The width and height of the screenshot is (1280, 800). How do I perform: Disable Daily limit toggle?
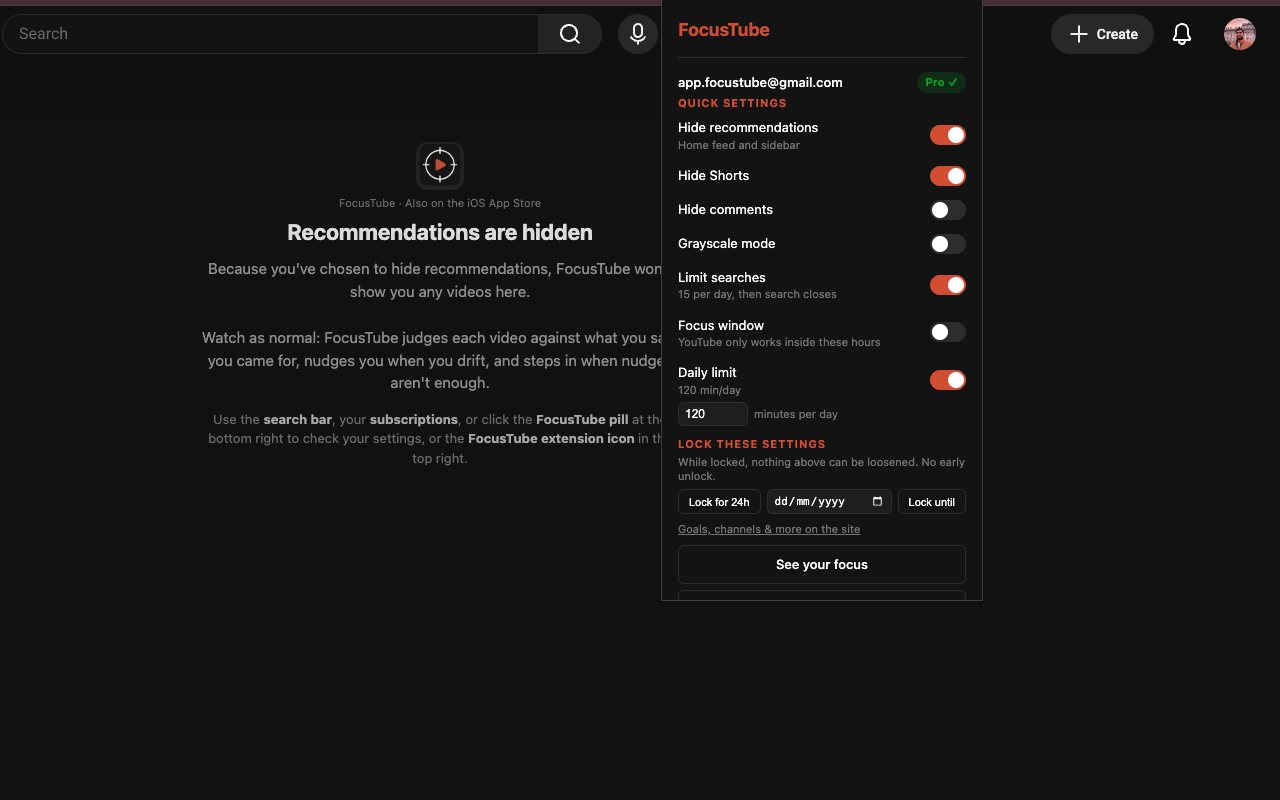[x=948, y=380]
